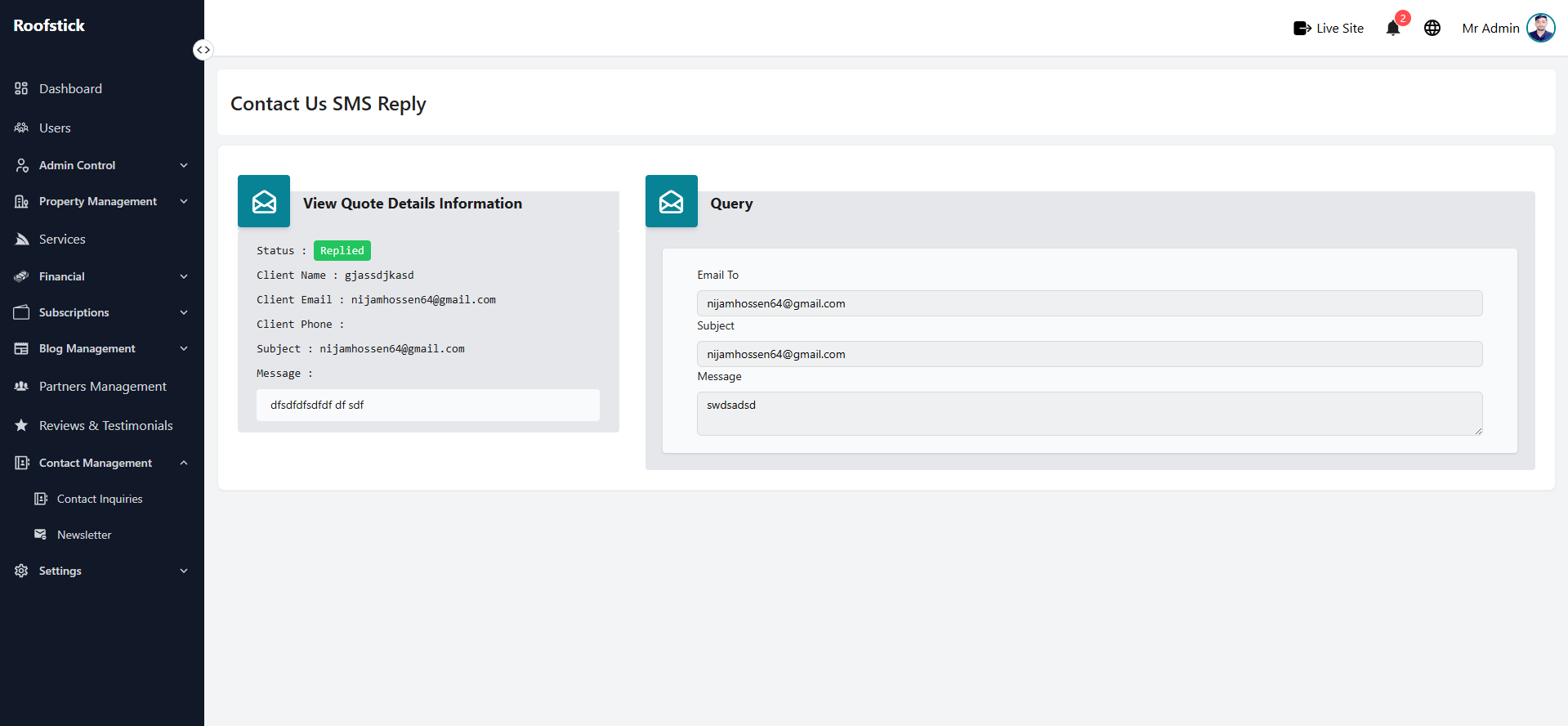The width and height of the screenshot is (1568, 726).
Task: Go to Users in sidebar
Action: click(x=55, y=128)
